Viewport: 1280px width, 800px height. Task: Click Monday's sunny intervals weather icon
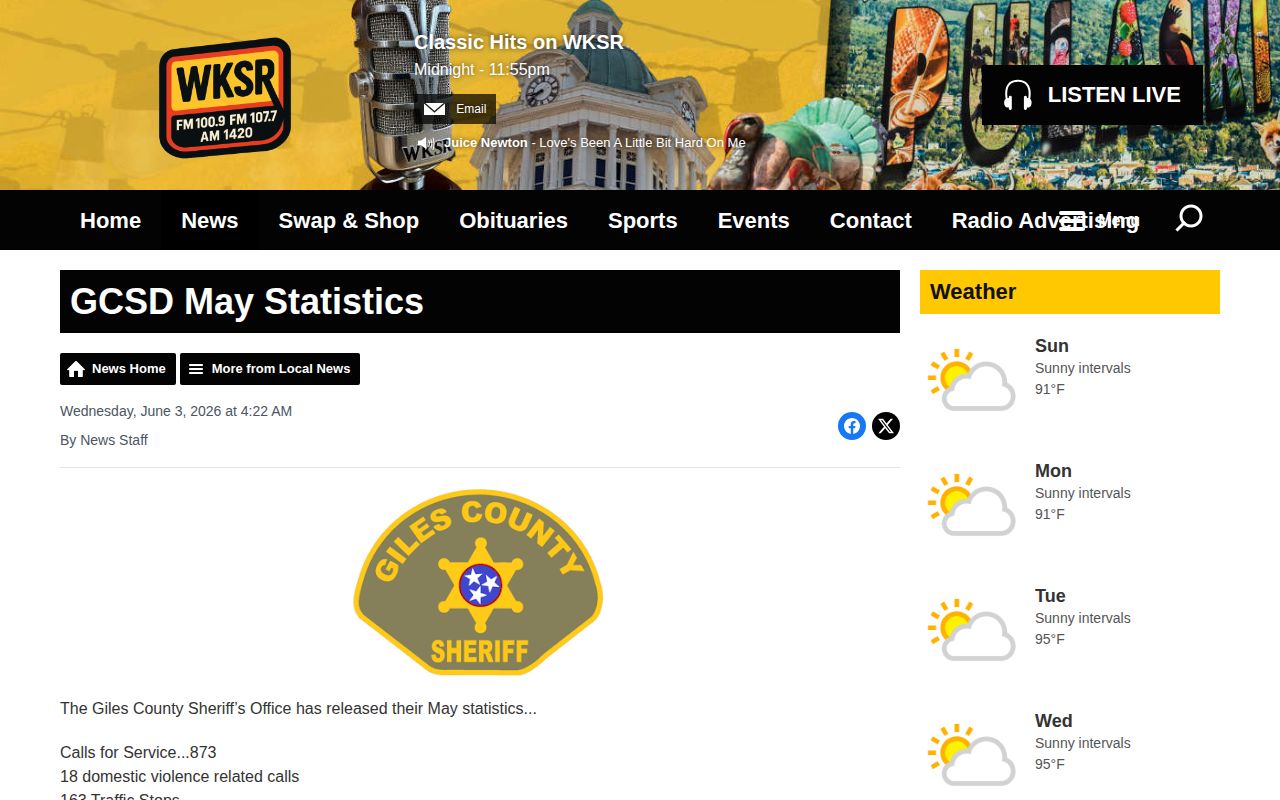coord(971,504)
